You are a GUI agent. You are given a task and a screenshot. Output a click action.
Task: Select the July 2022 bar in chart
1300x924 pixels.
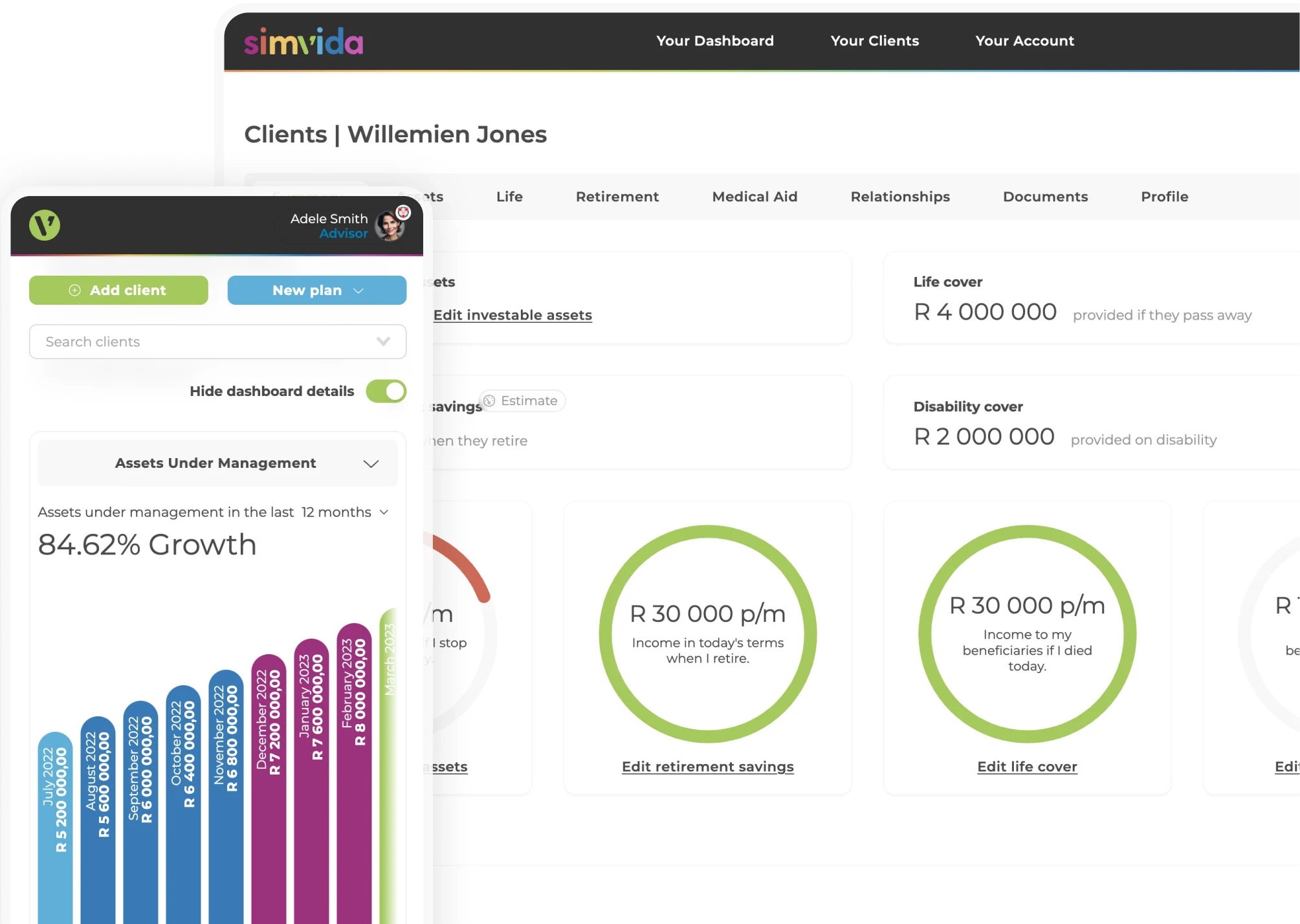pyautogui.click(x=55, y=828)
